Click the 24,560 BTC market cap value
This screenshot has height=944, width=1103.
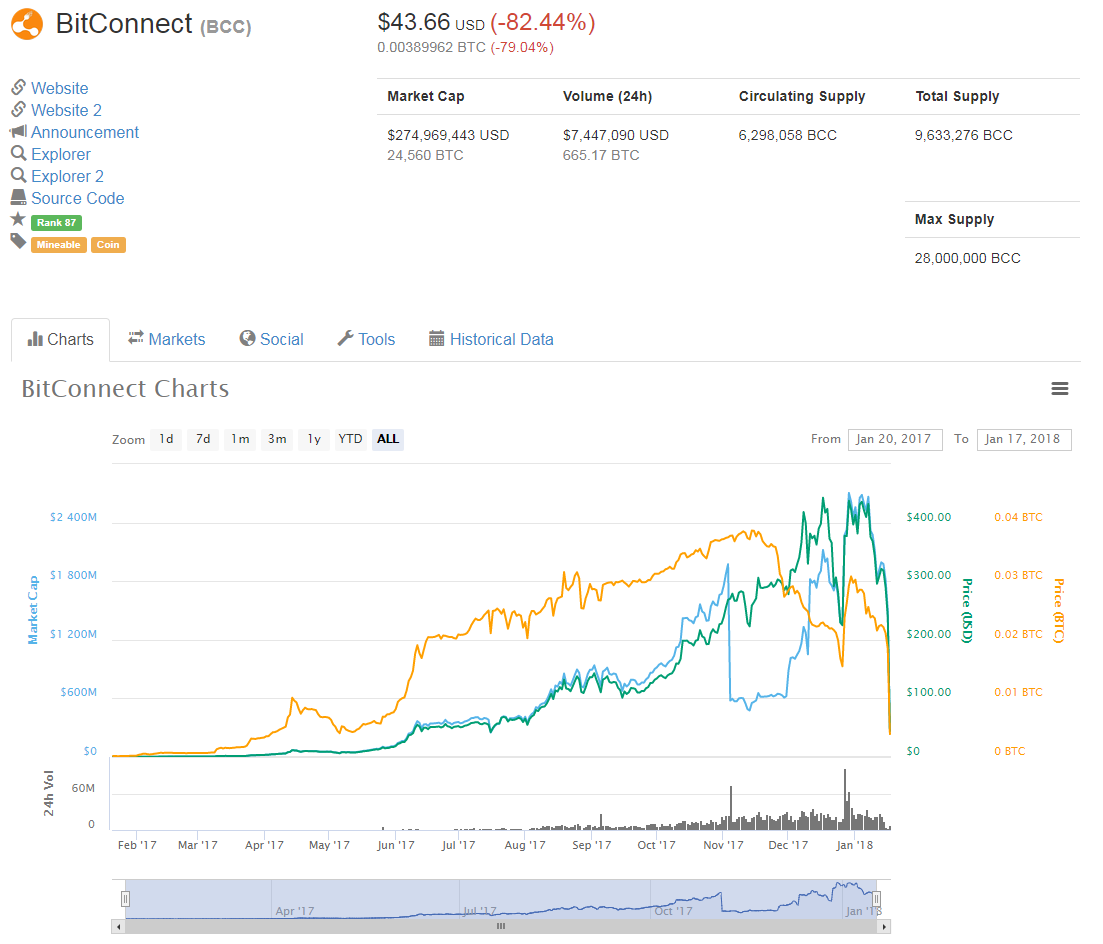[425, 155]
